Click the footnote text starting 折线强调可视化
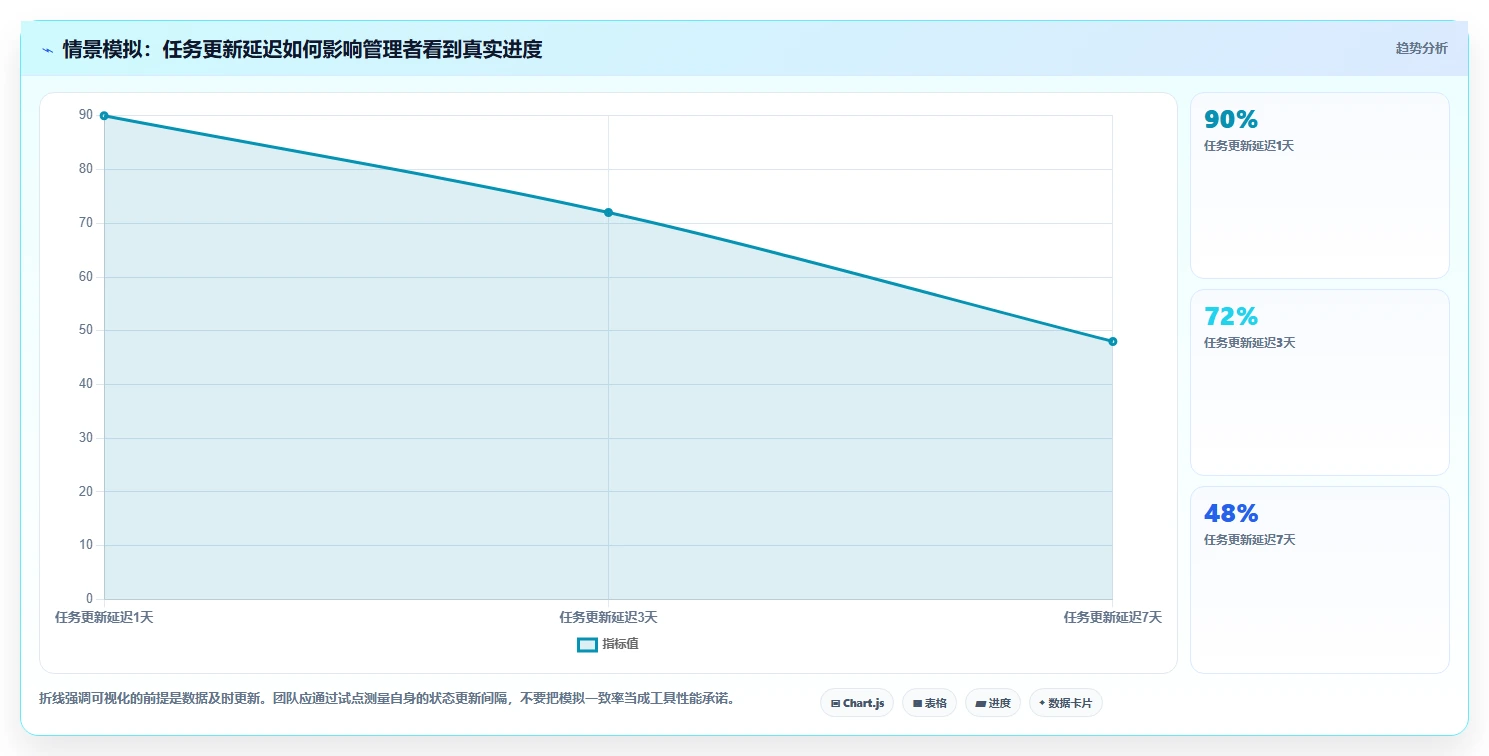 (x=387, y=699)
